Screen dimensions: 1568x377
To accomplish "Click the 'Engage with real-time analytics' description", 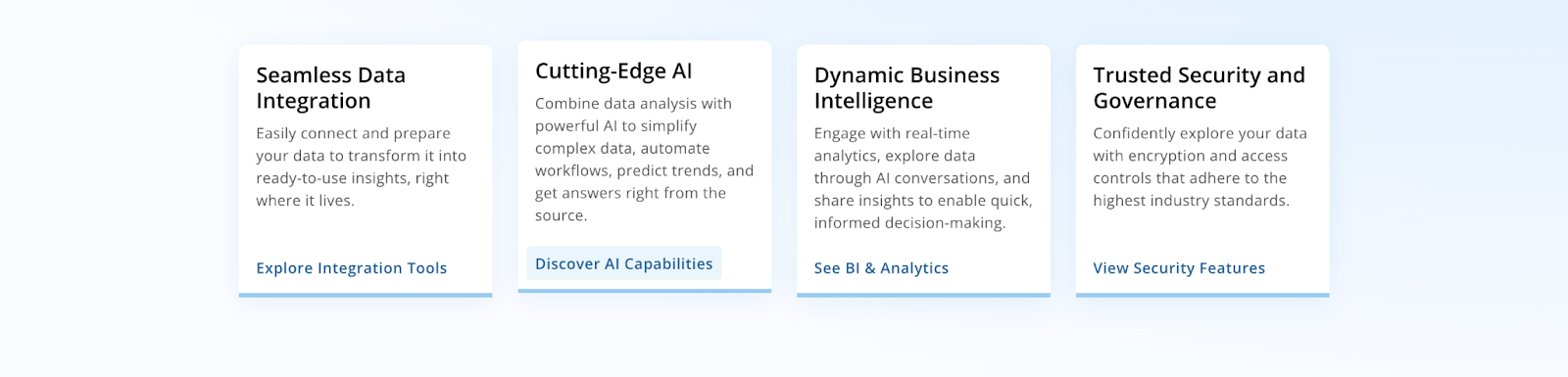I will (x=923, y=178).
